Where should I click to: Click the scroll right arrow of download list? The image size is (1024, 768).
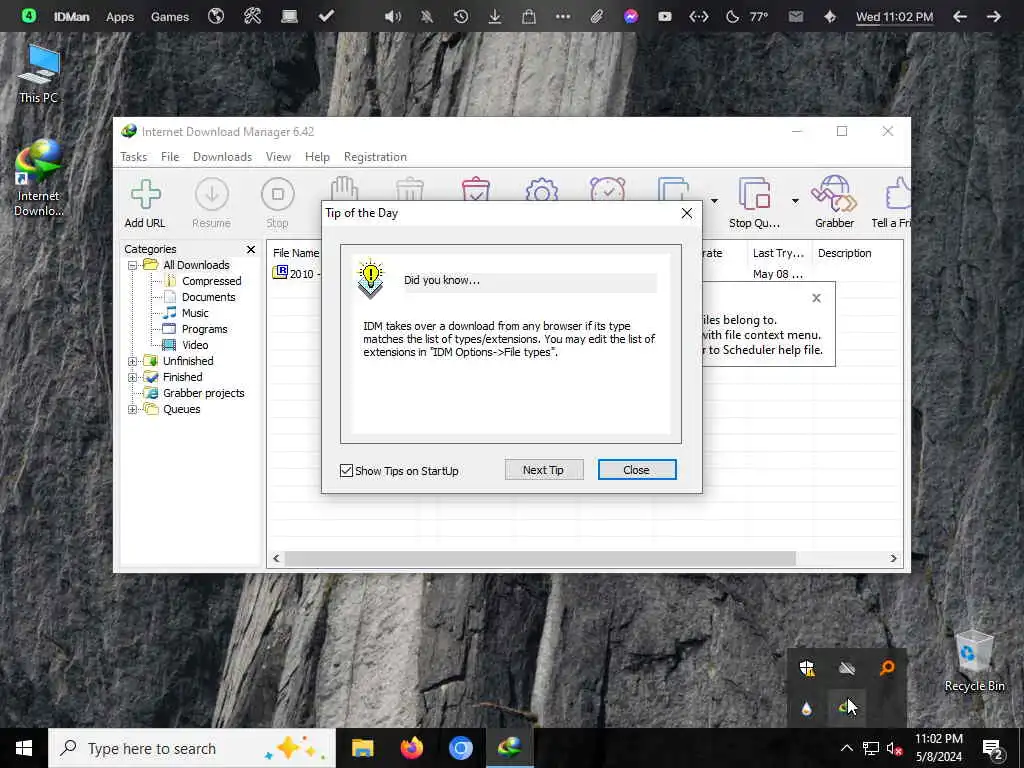tap(893, 558)
